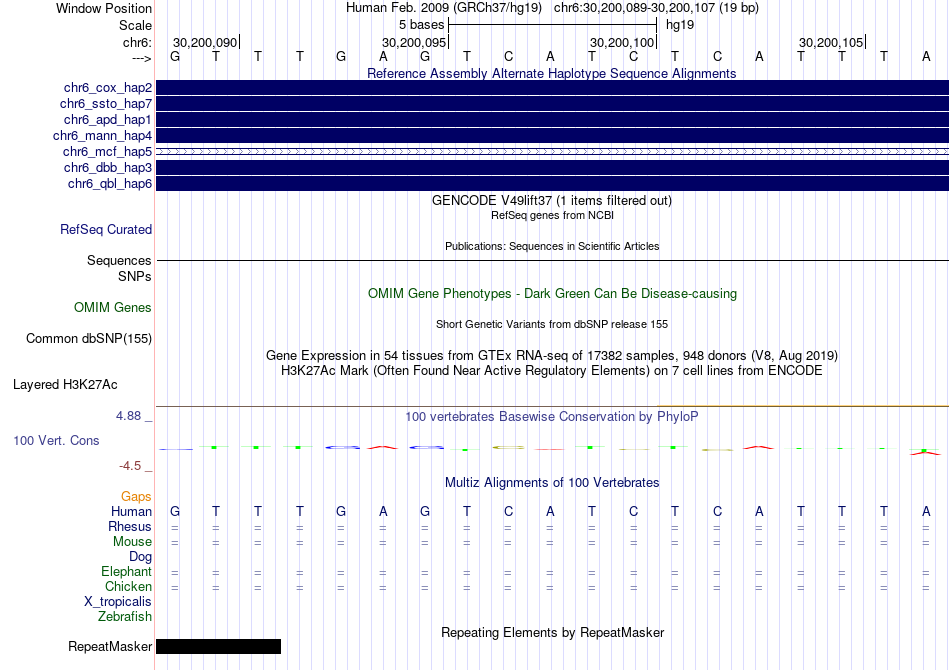Click the Sequences track label

click(119, 260)
